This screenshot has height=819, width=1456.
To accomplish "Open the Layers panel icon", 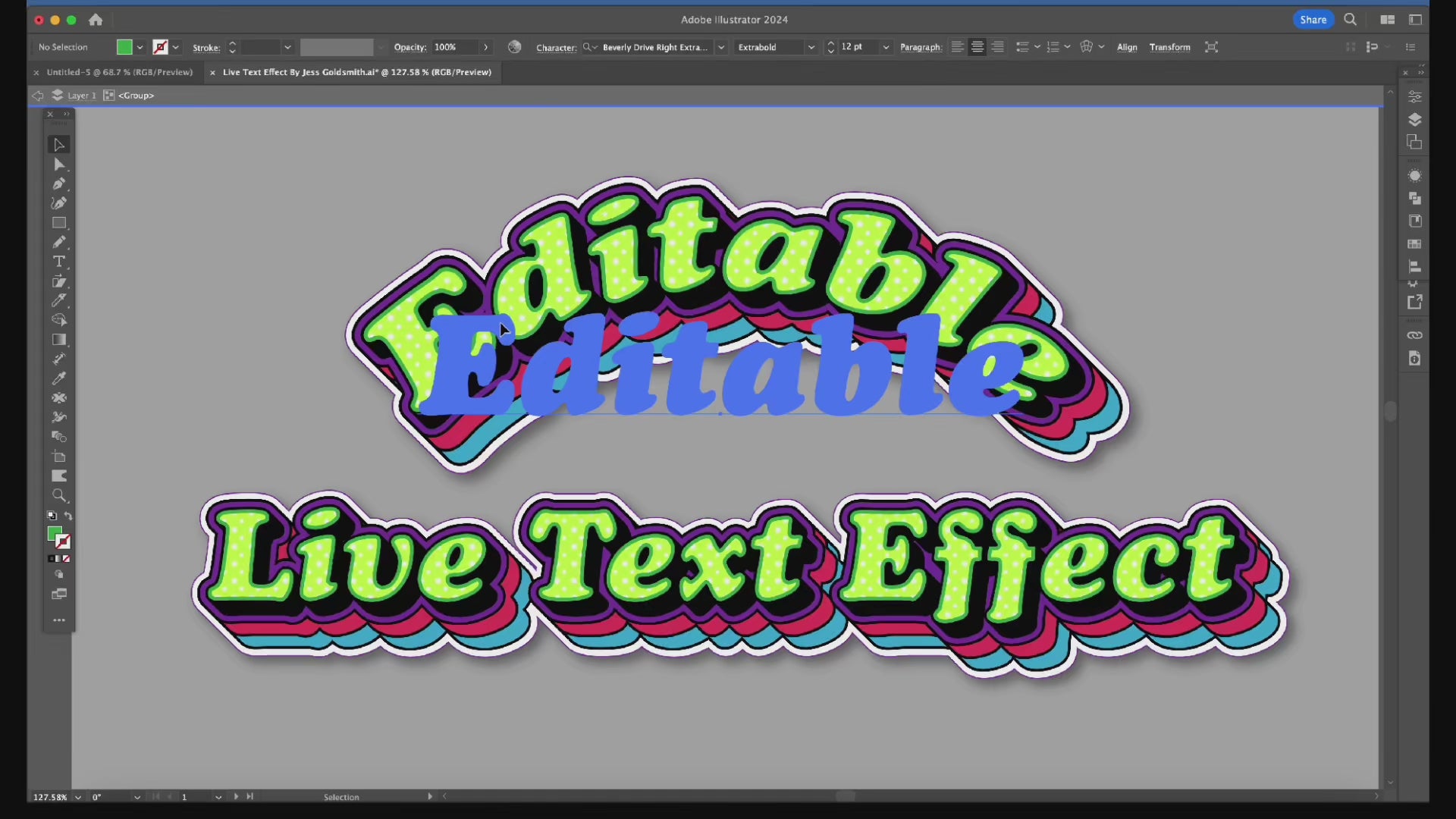I will [x=1414, y=120].
